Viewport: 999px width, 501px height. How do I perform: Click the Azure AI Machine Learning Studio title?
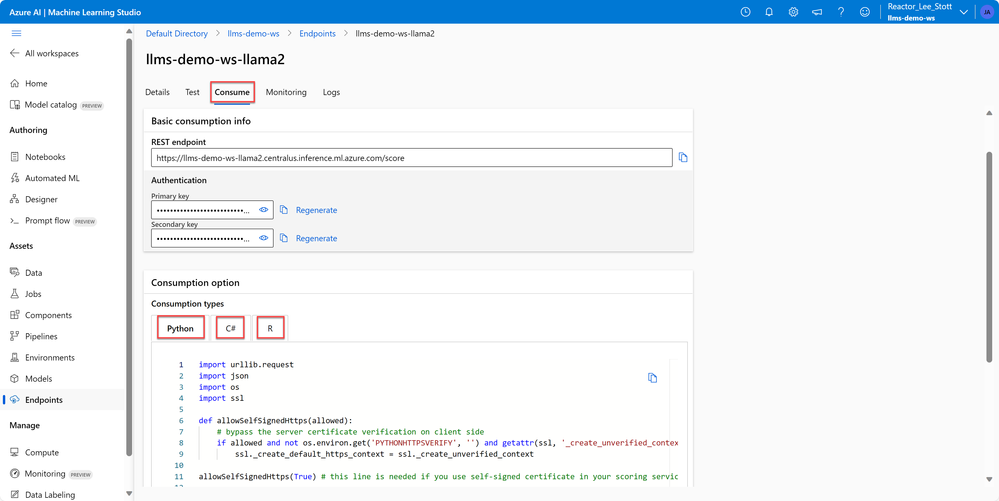(75, 12)
